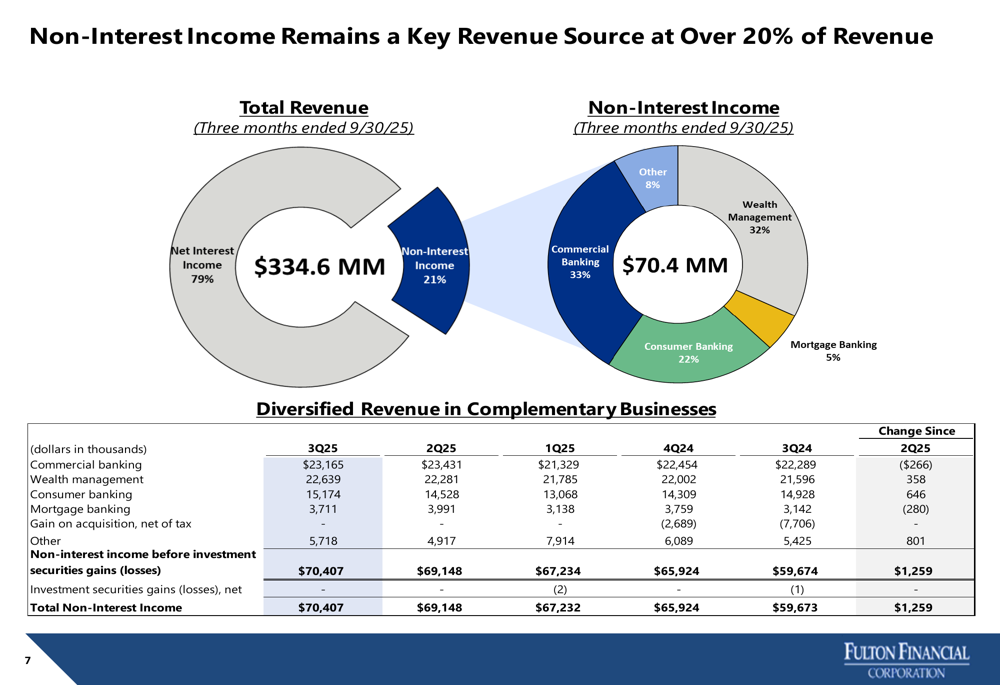Image resolution: width=1000 pixels, height=685 pixels.
Task: Click the Total Non-Interest Income row label
Action: [107, 606]
